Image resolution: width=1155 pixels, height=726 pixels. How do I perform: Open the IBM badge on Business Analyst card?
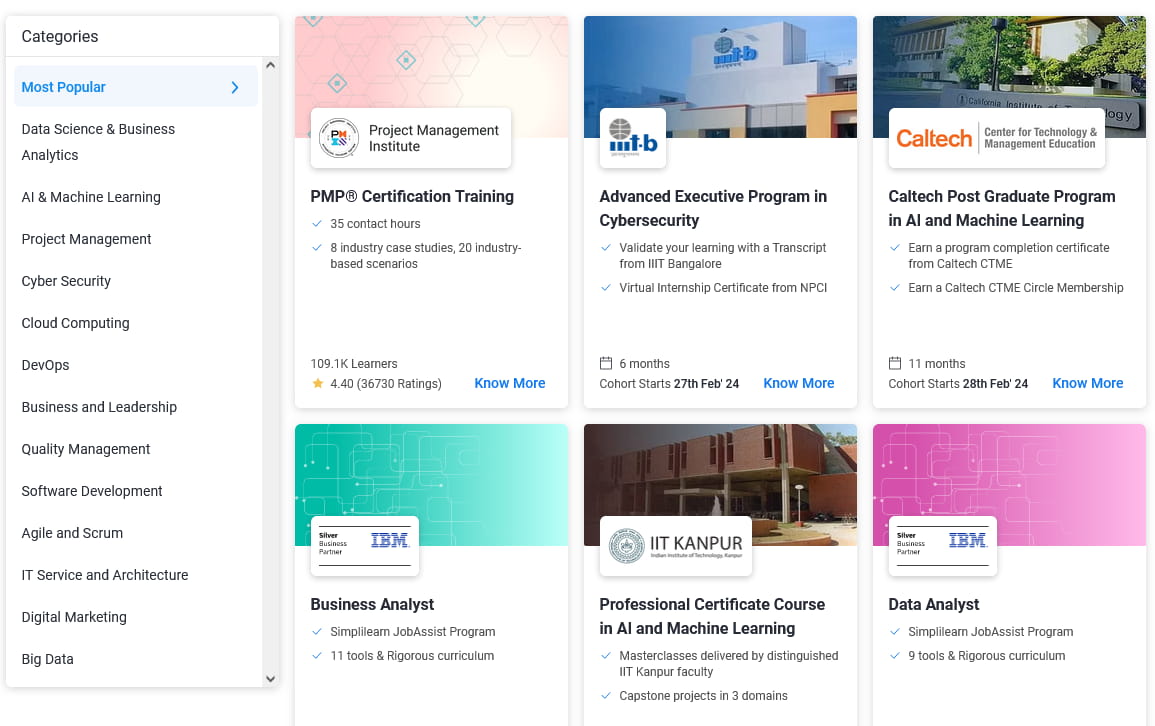[x=364, y=545]
